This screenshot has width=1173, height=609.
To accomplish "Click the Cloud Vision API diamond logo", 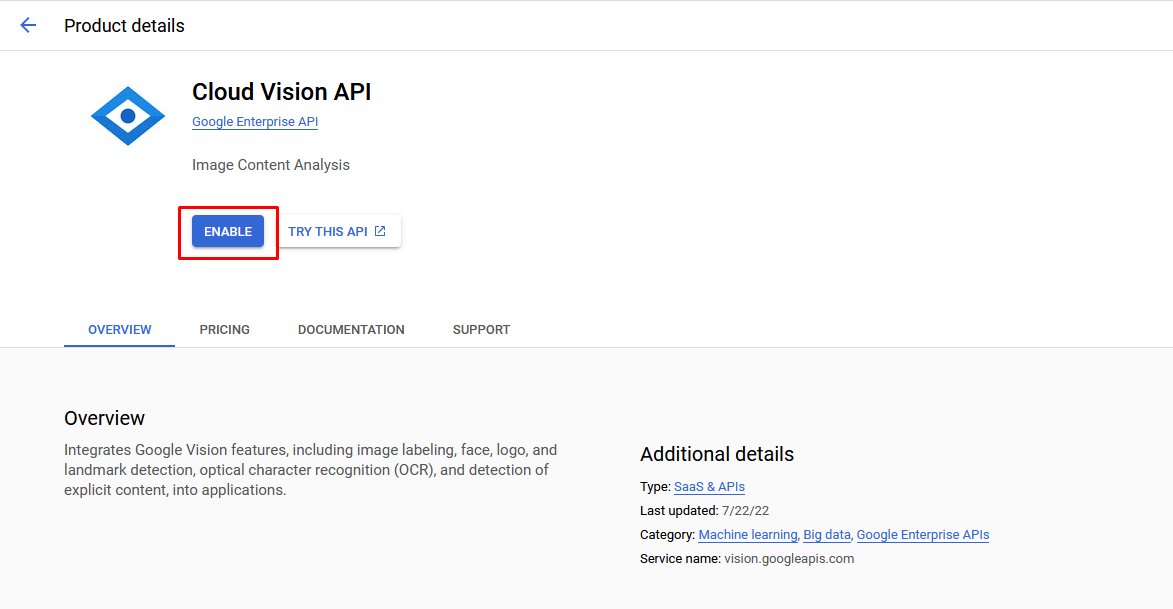I will [x=128, y=116].
